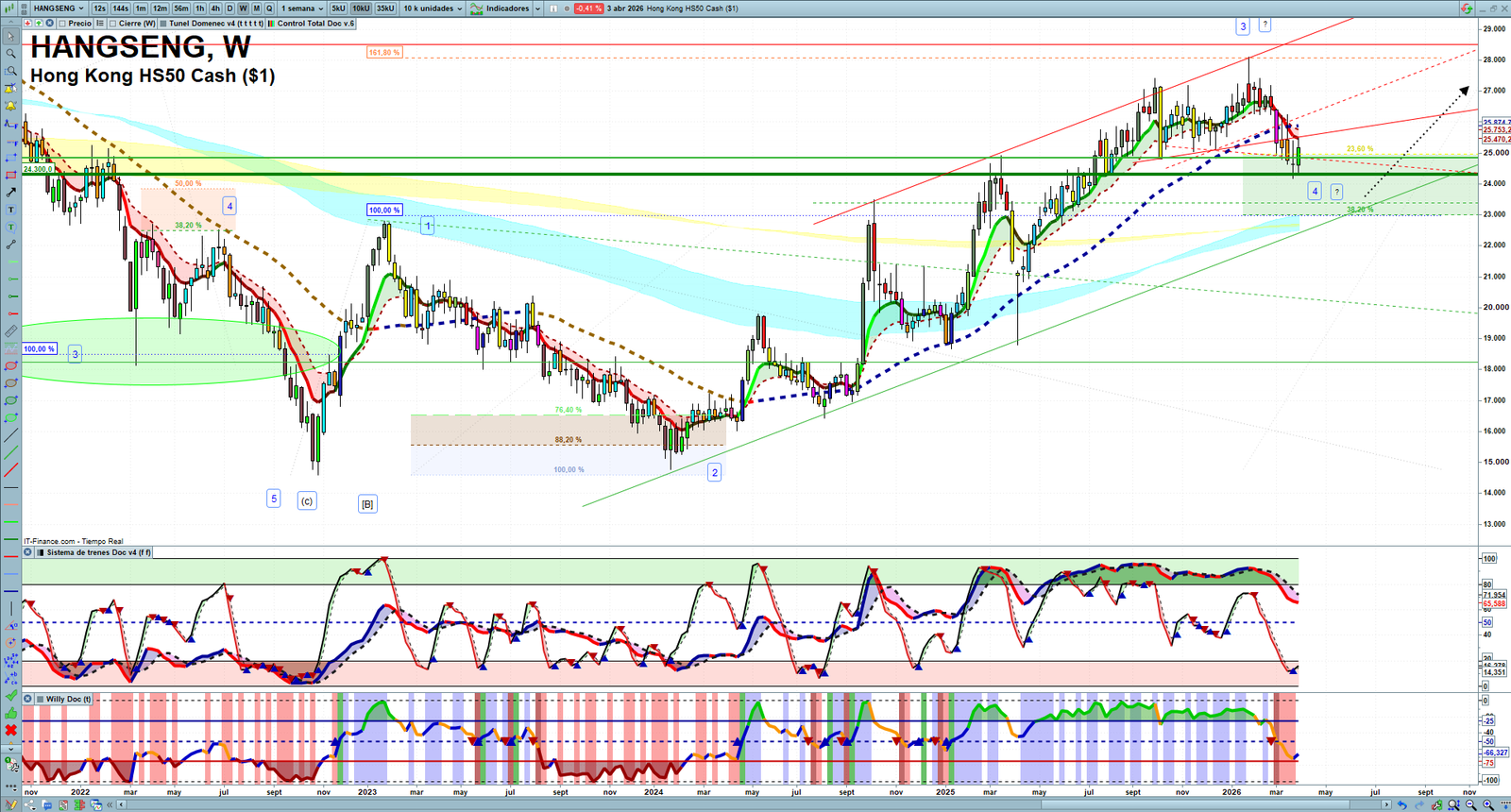Click the IT-Finance.com - Tiempo Real text
Viewport: 1511px width, 812px height.
[x=74, y=542]
